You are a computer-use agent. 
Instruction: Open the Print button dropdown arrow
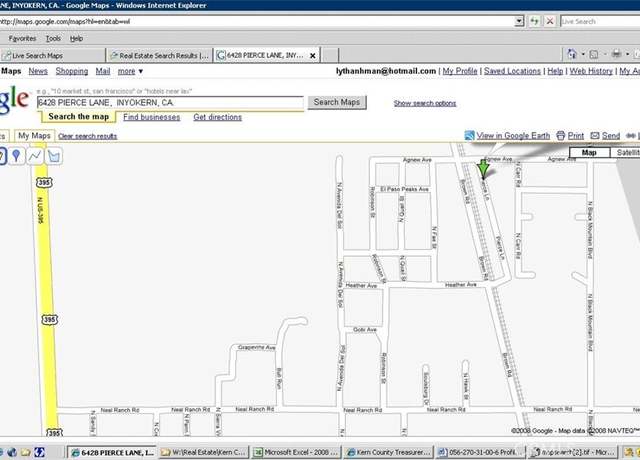click(x=627, y=54)
